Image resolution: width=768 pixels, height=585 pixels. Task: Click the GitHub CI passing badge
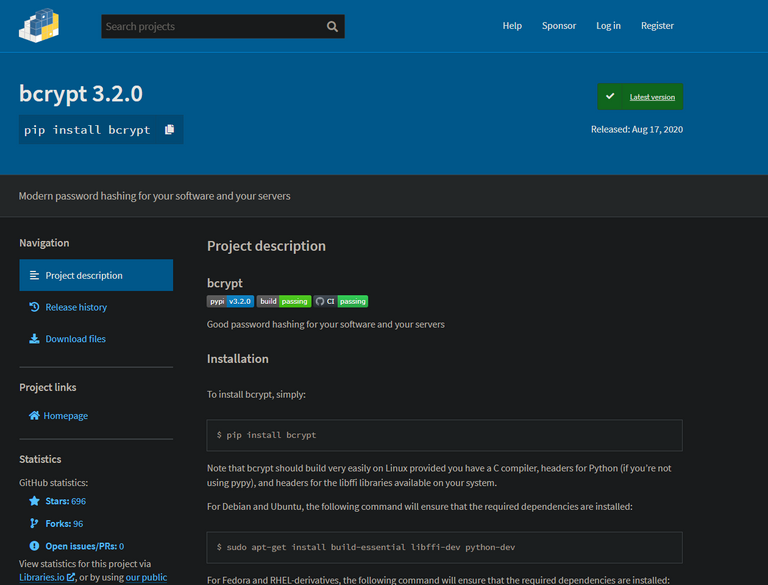coord(341,301)
